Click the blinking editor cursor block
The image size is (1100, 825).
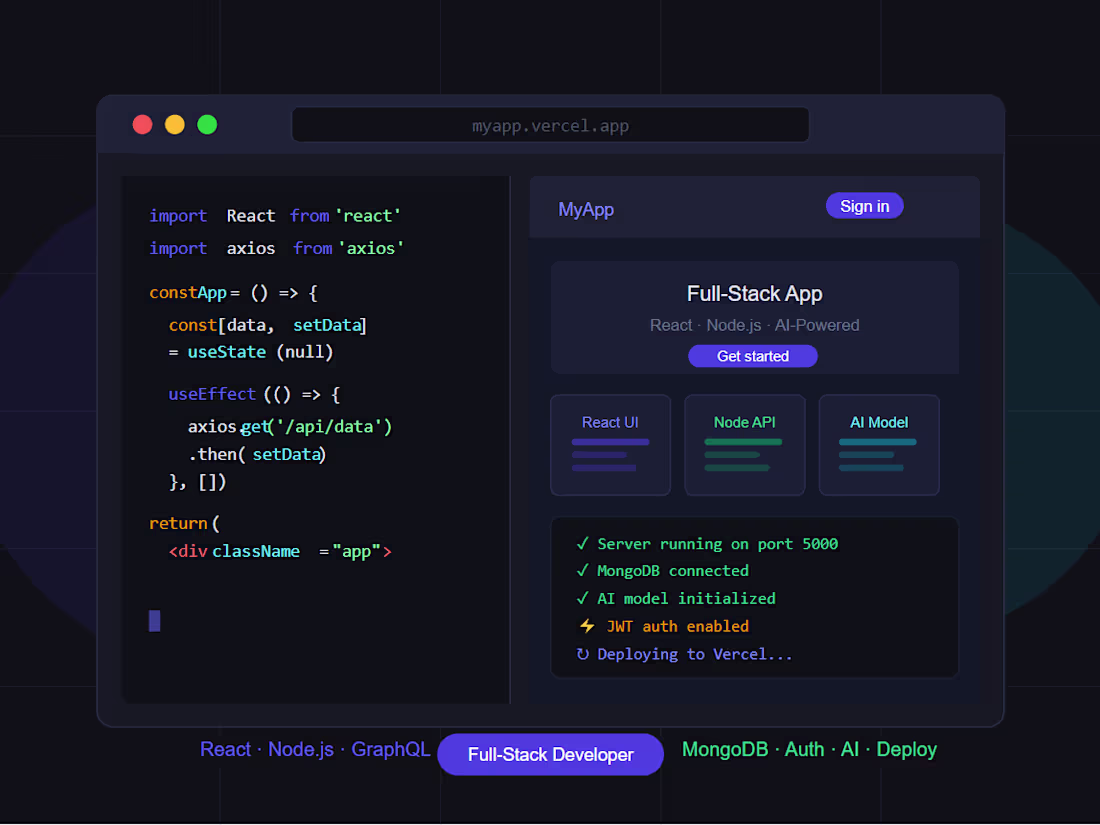[x=155, y=621]
